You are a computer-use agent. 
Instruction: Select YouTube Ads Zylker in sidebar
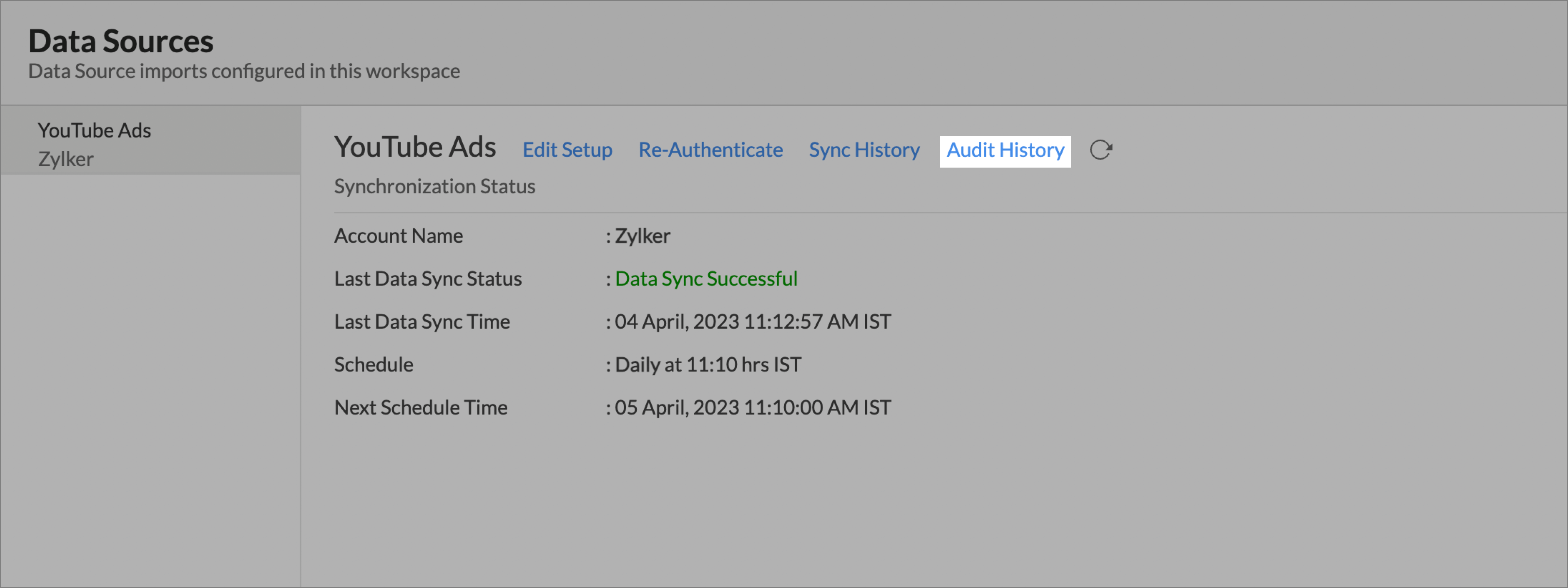[95, 144]
